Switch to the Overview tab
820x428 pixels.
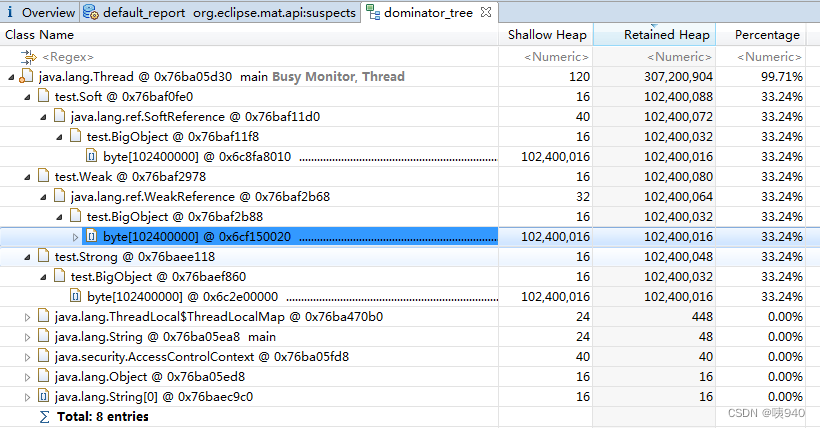tap(40, 12)
